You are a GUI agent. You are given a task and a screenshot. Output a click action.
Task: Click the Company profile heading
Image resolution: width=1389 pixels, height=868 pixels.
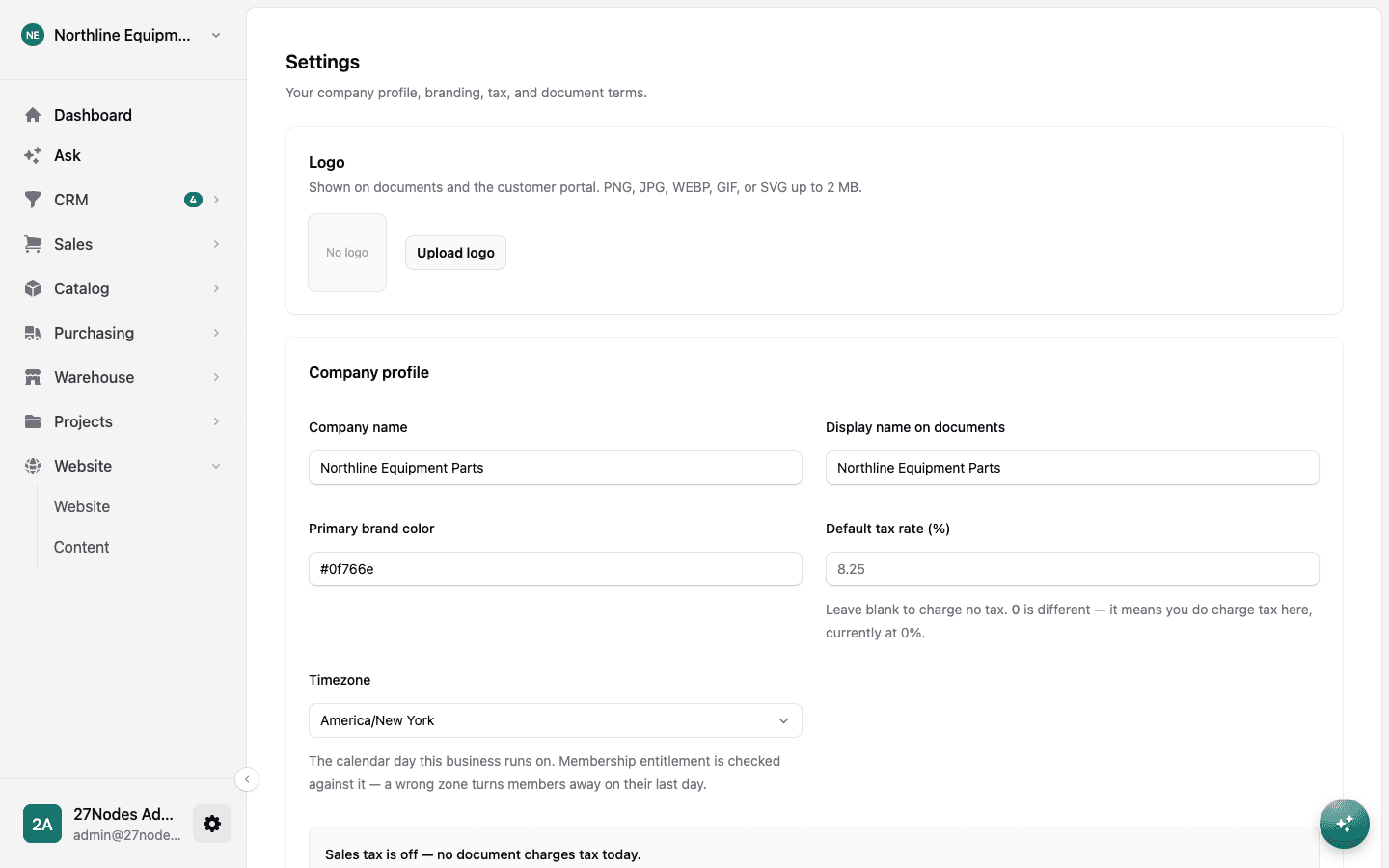(368, 372)
